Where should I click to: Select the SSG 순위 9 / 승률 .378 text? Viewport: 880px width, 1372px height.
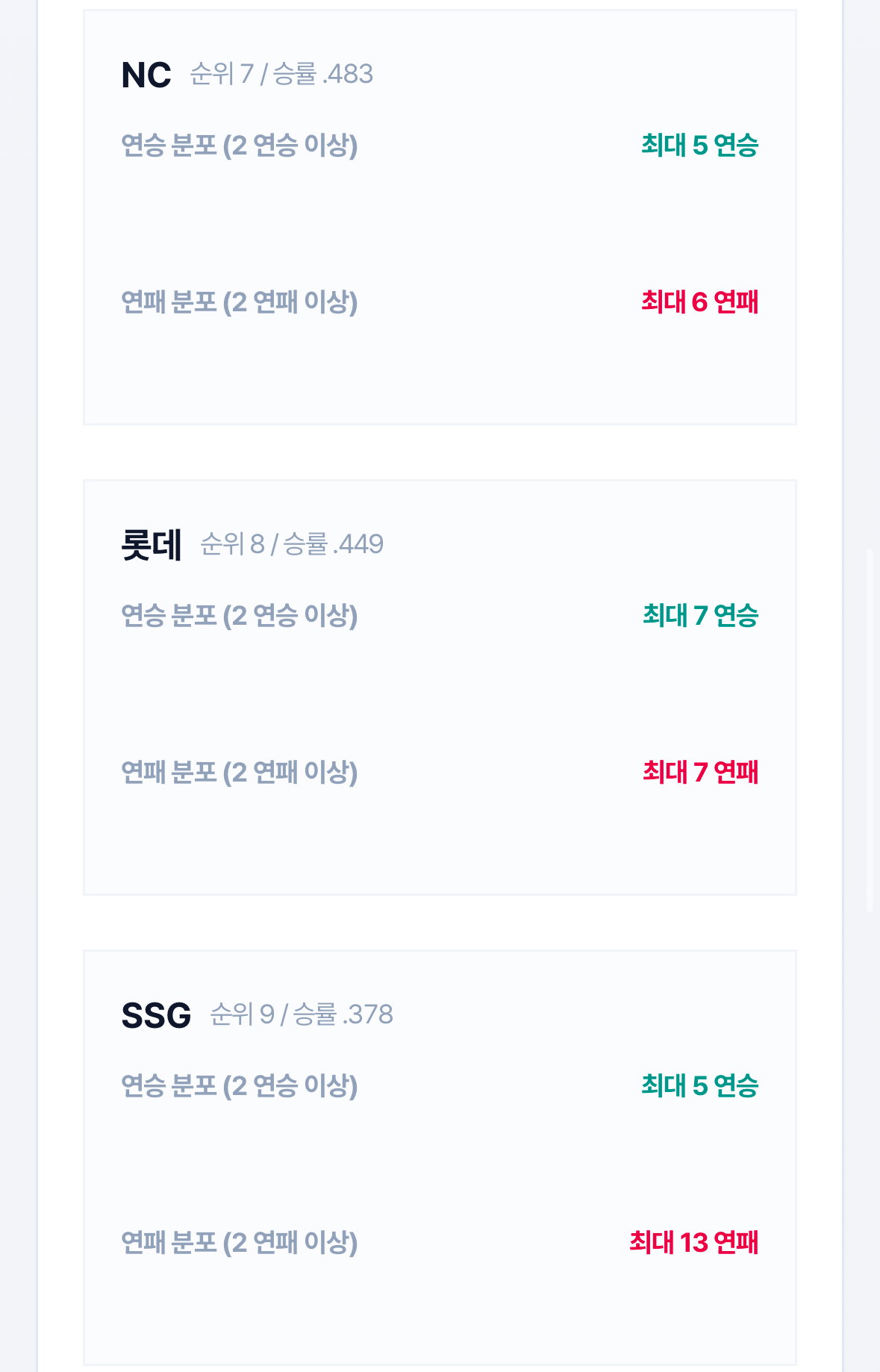pos(302,1014)
